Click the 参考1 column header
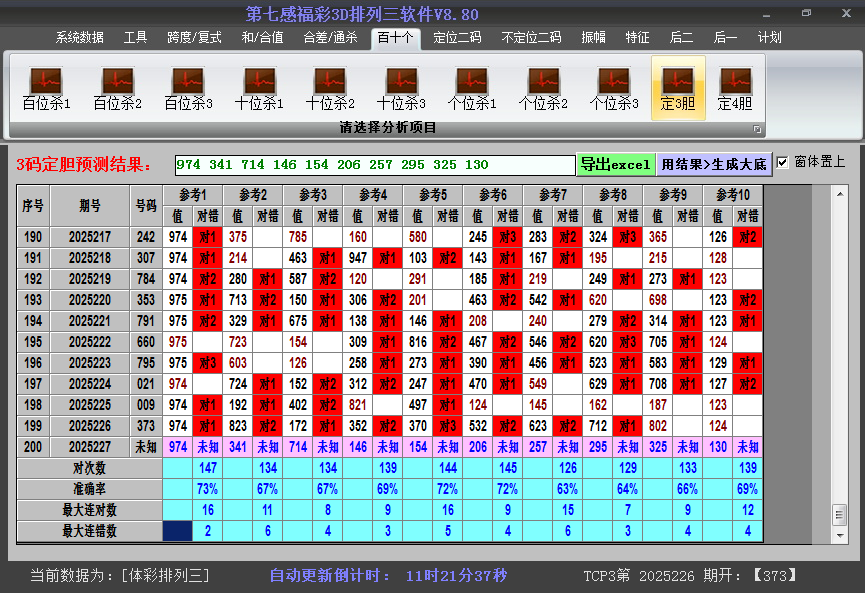 (192, 194)
